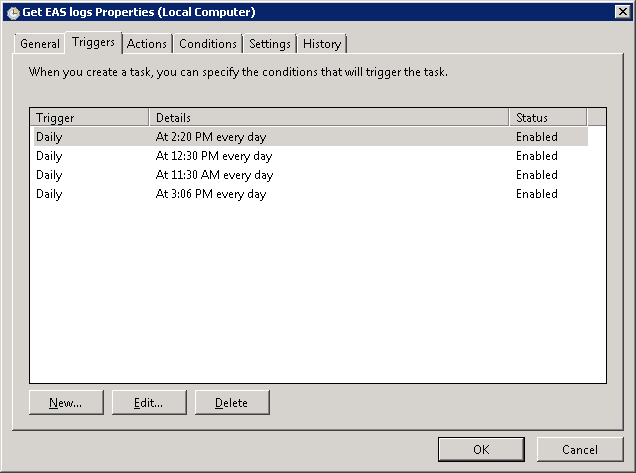Select the 'At 2:20 PM every day' trigger

[311, 137]
